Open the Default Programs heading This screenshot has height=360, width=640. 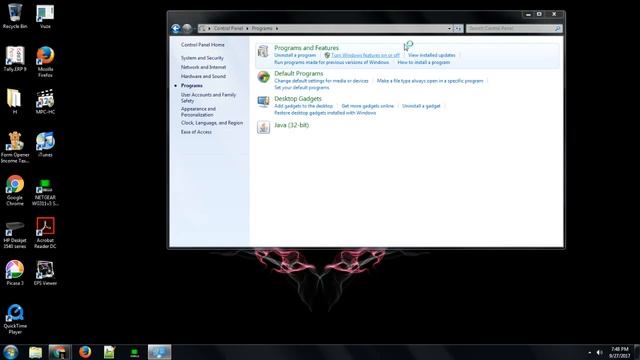coord(298,73)
